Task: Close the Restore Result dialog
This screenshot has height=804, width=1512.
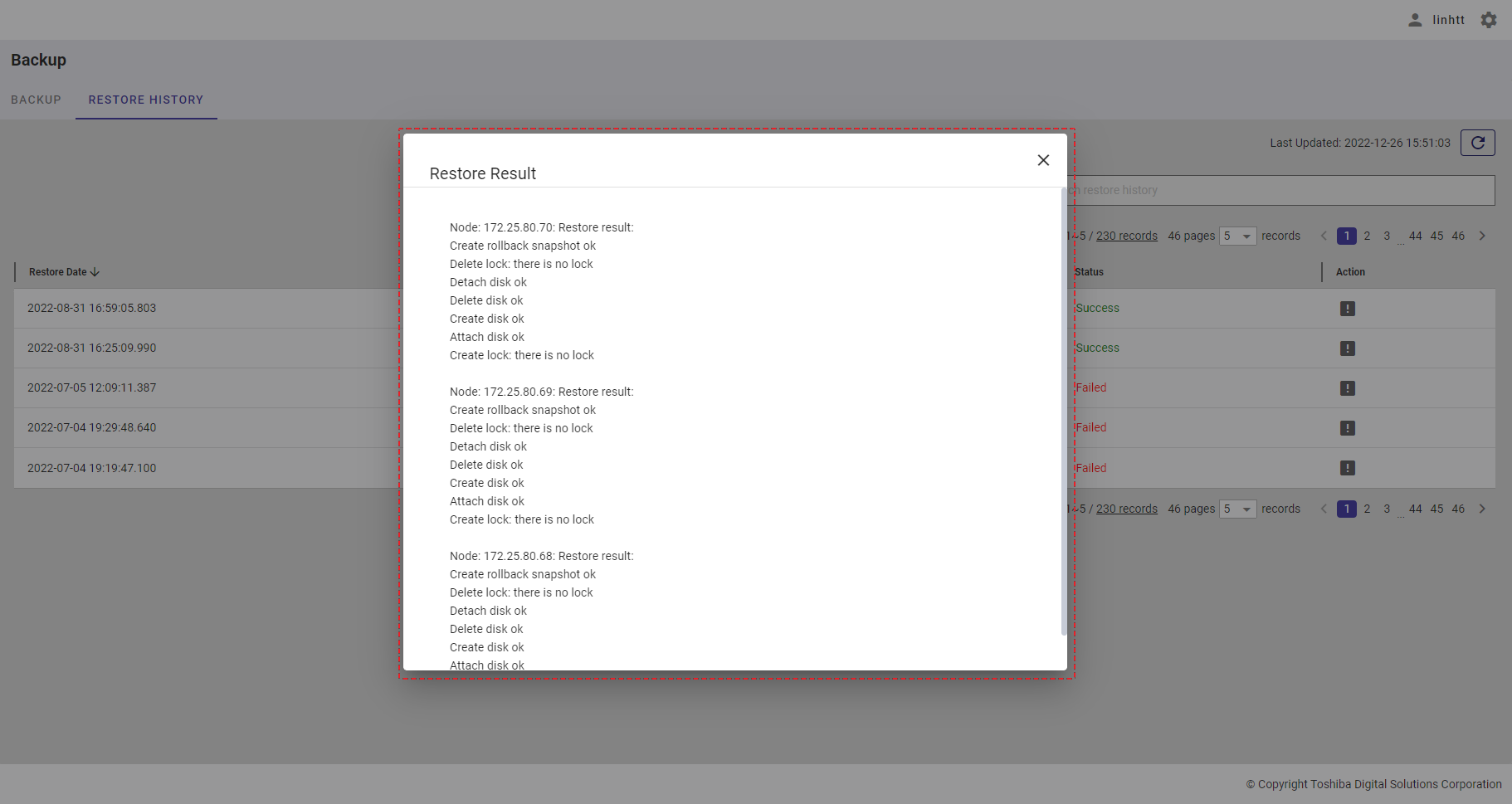Action: point(1043,160)
